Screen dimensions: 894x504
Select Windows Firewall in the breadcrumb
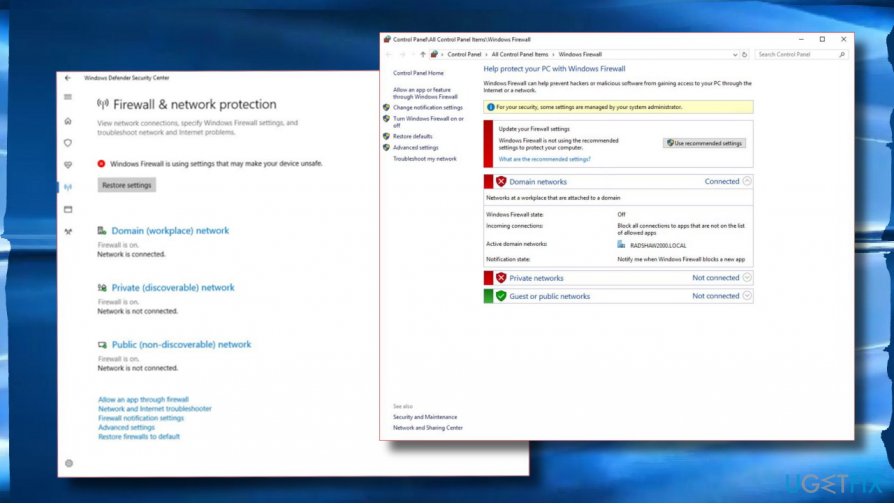(580, 55)
